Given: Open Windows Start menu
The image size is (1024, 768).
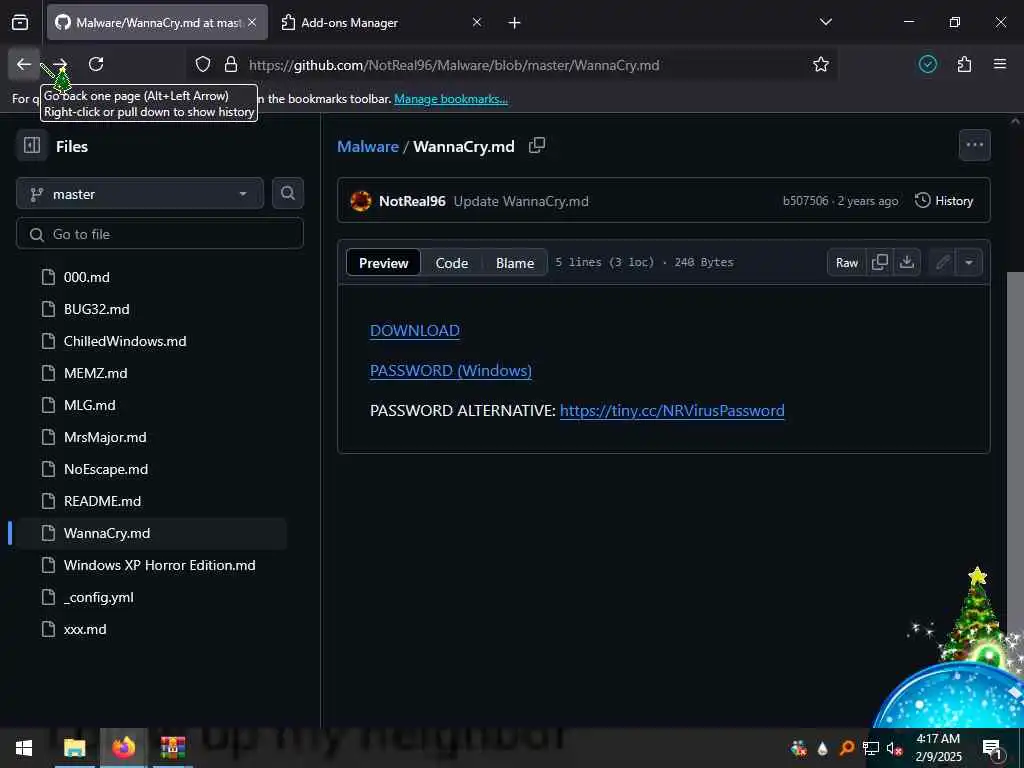Looking at the screenshot, I should [24, 748].
